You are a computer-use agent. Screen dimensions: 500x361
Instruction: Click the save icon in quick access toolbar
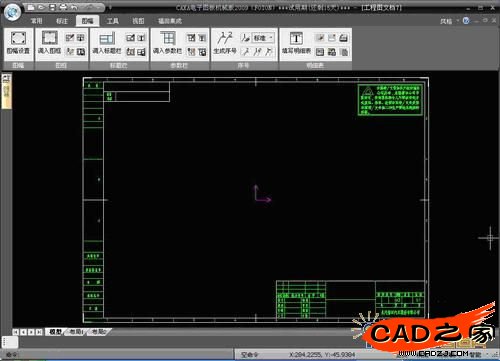point(52,7)
